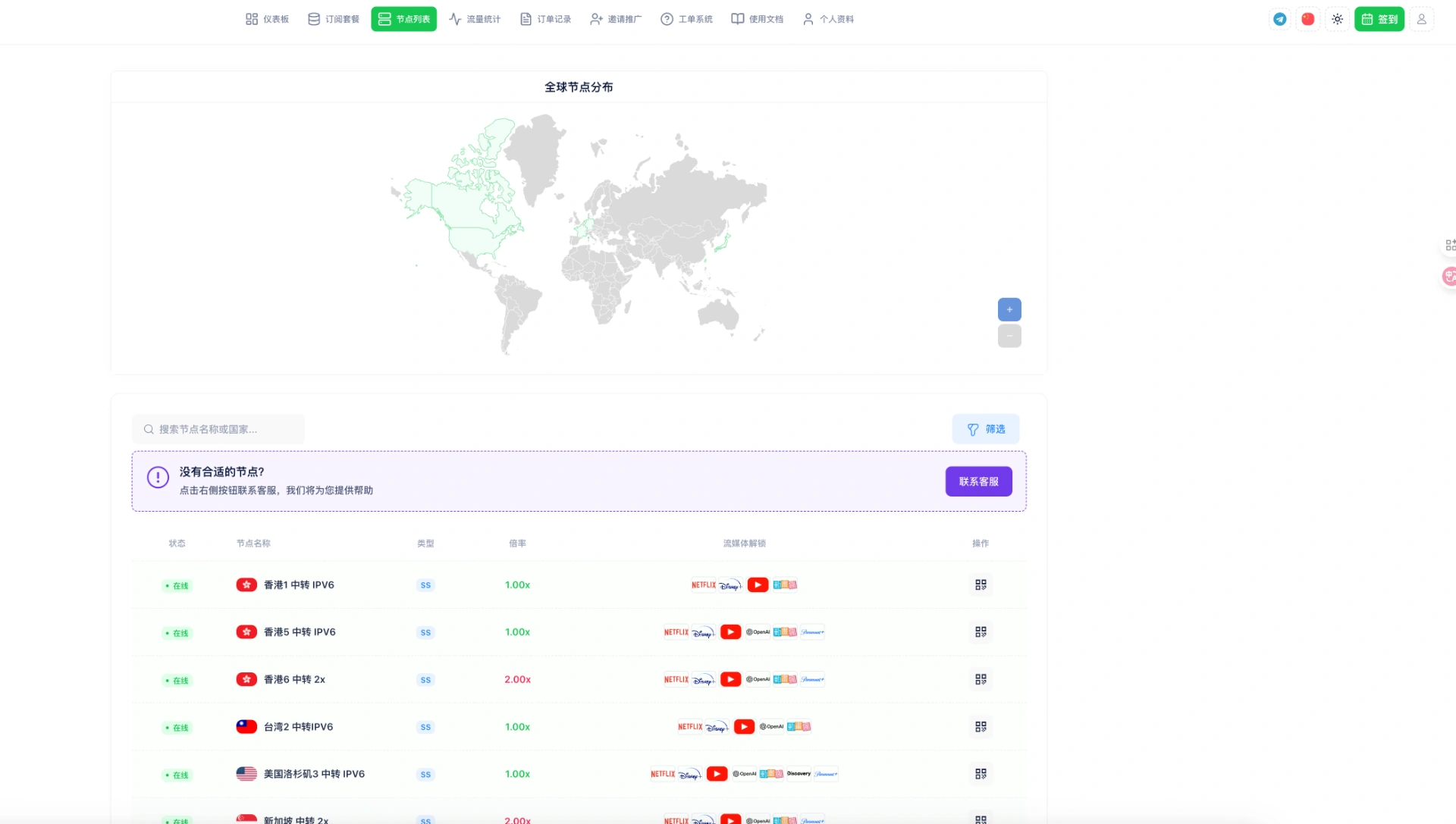Open the 个人资料 profile tab
Viewport: 1456px width, 824px height.
pos(827,19)
